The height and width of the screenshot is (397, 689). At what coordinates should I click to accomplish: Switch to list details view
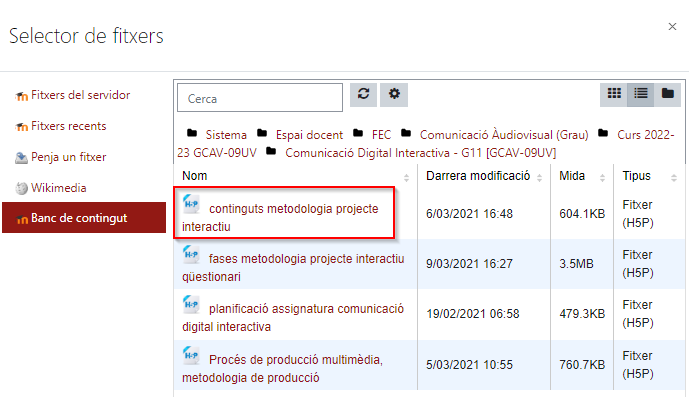point(641,94)
